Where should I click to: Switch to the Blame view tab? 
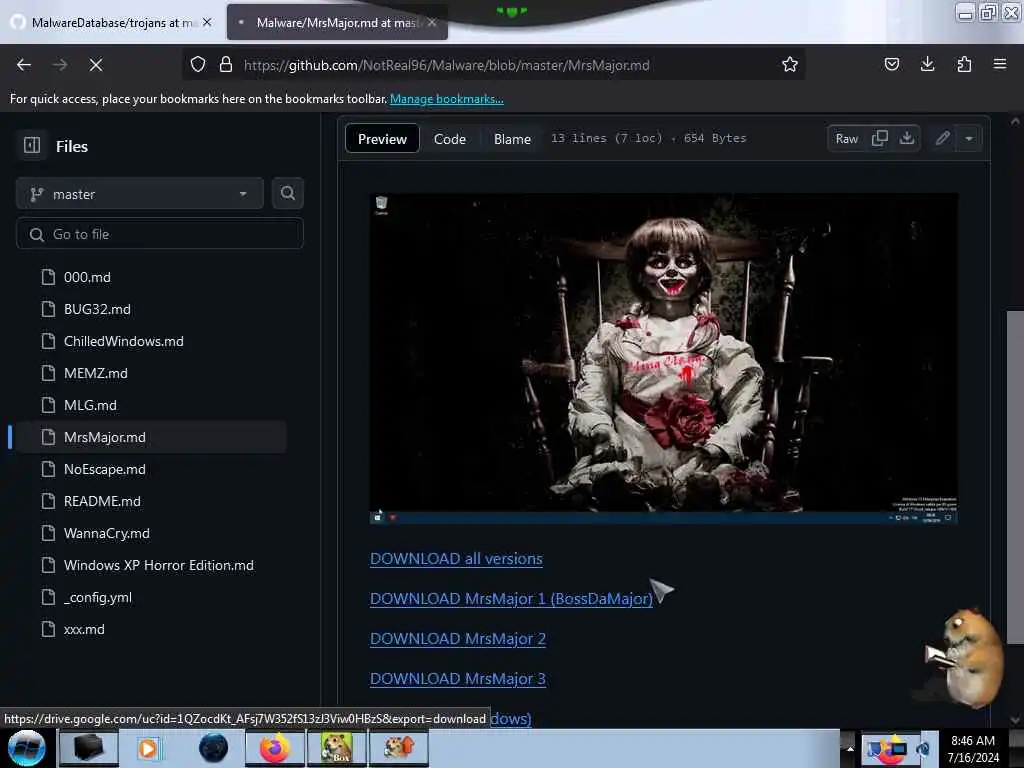(x=512, y=138)
